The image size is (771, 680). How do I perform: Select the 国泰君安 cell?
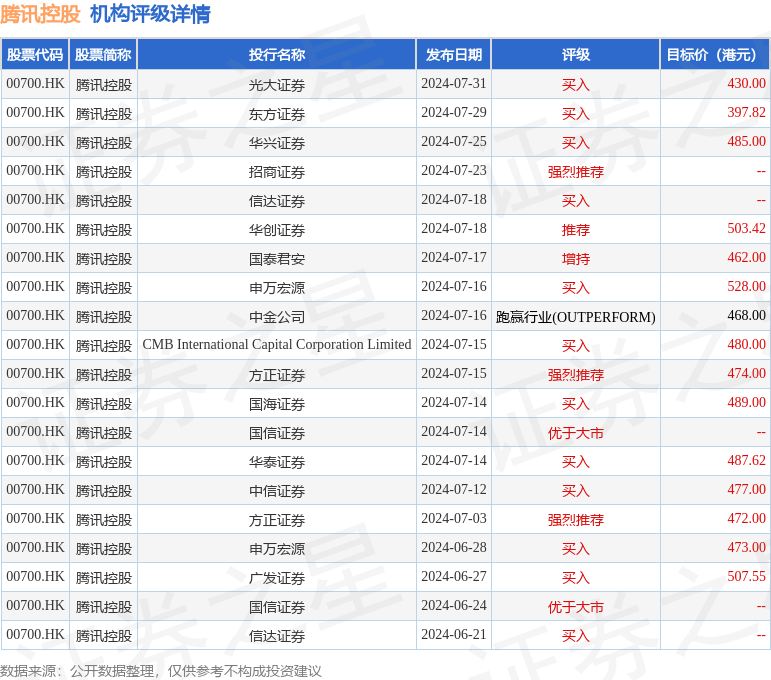pos(277,259)
